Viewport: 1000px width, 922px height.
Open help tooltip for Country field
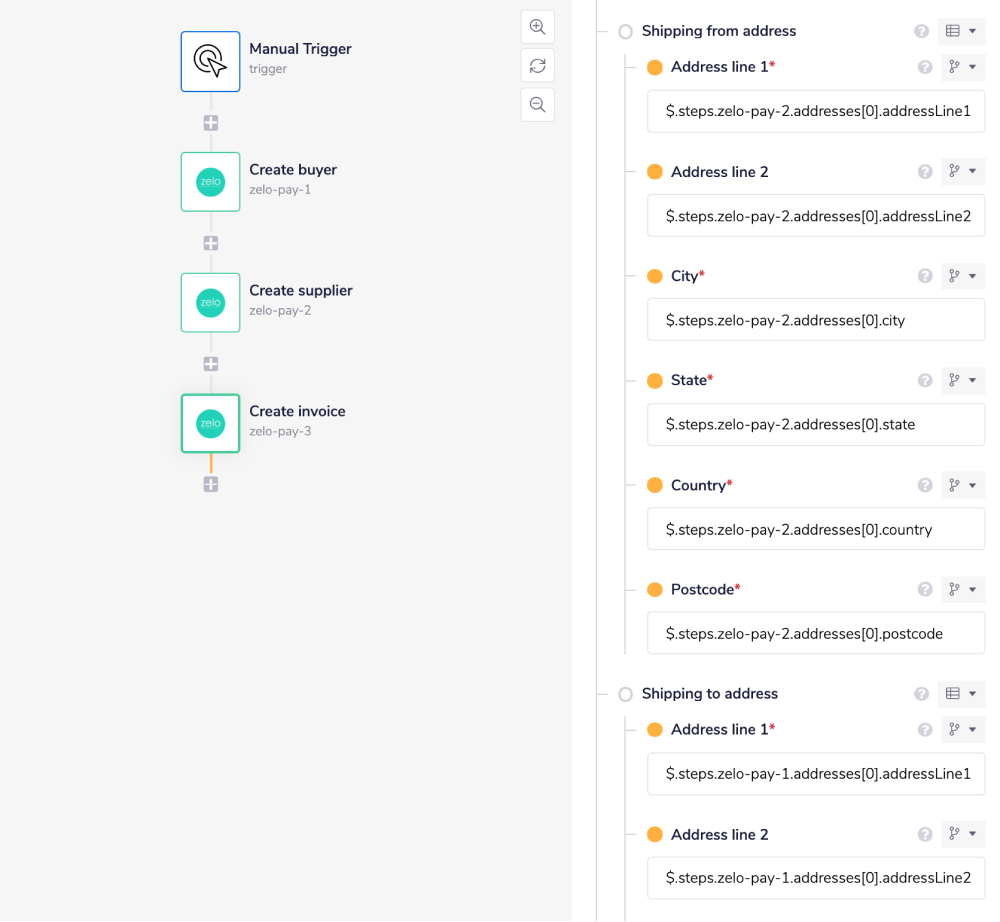coord(925,485)
